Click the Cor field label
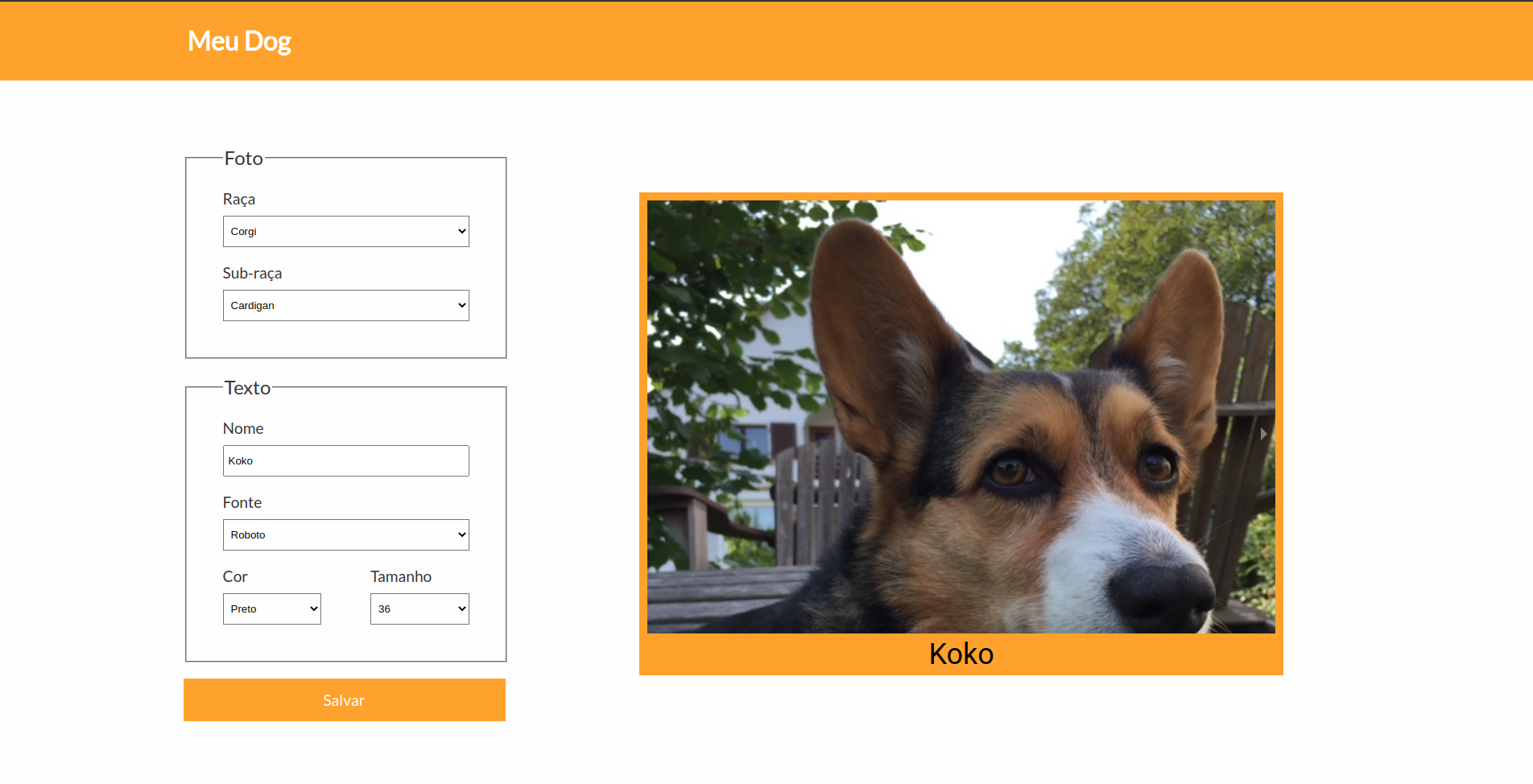 coord(234,577)
